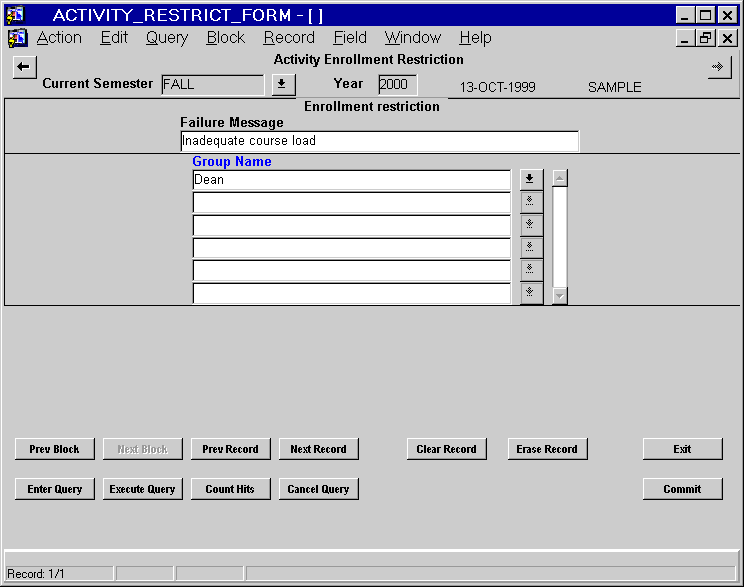This screenshot has width=744, height=587.
Task: Click the Failure Message text field
Action: coord(380,141)
